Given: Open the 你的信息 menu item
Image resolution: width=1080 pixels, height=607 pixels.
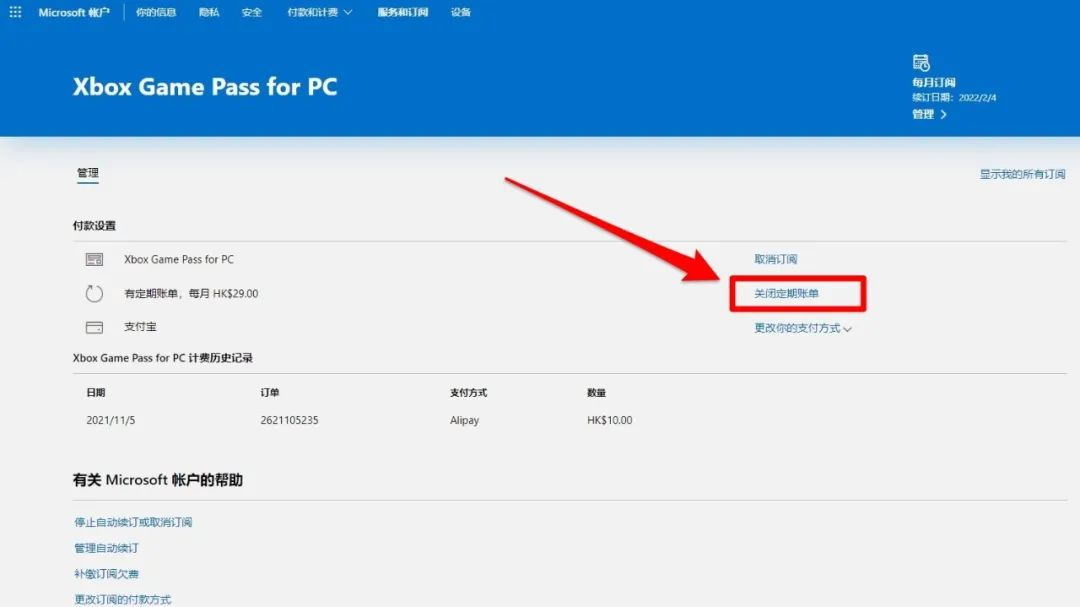Looking at the screenshot, I should point(155,12).
